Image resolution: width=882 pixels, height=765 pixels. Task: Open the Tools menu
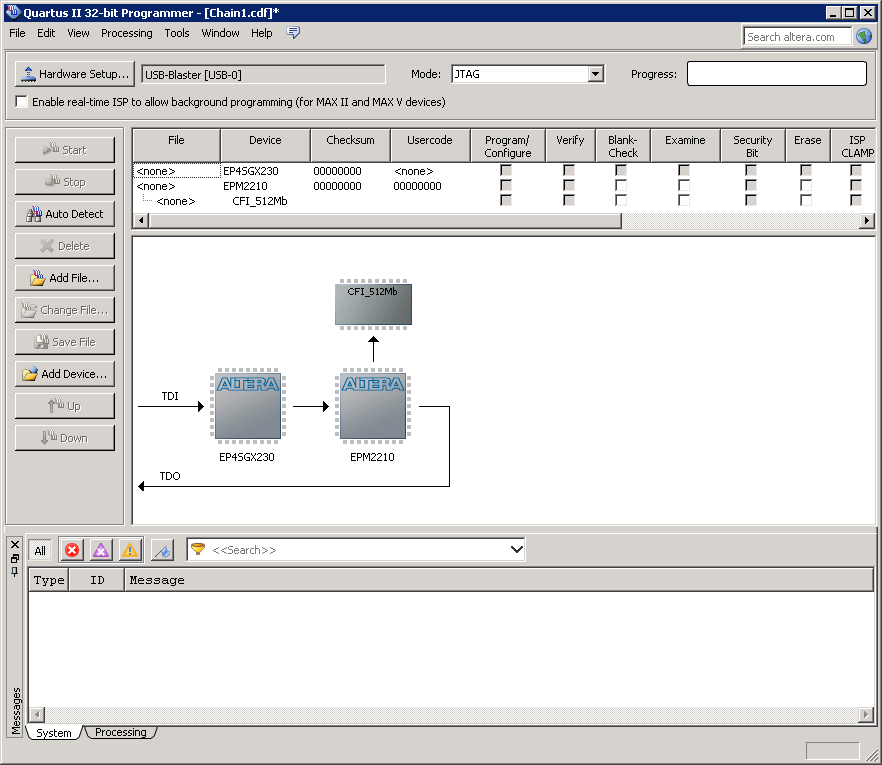pos(177,33)
